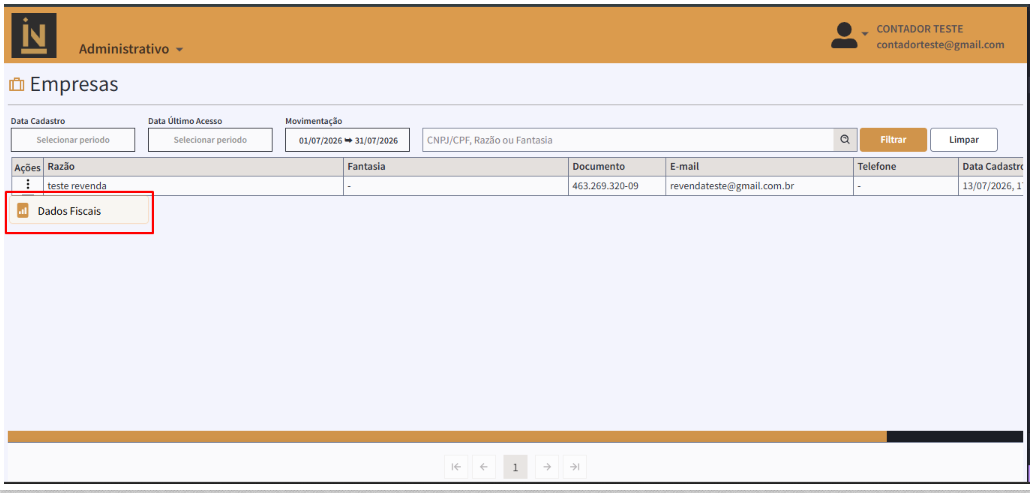Click the Telefone column header
The height and width of the screenshot is (493, 1030).
point(906,167)
